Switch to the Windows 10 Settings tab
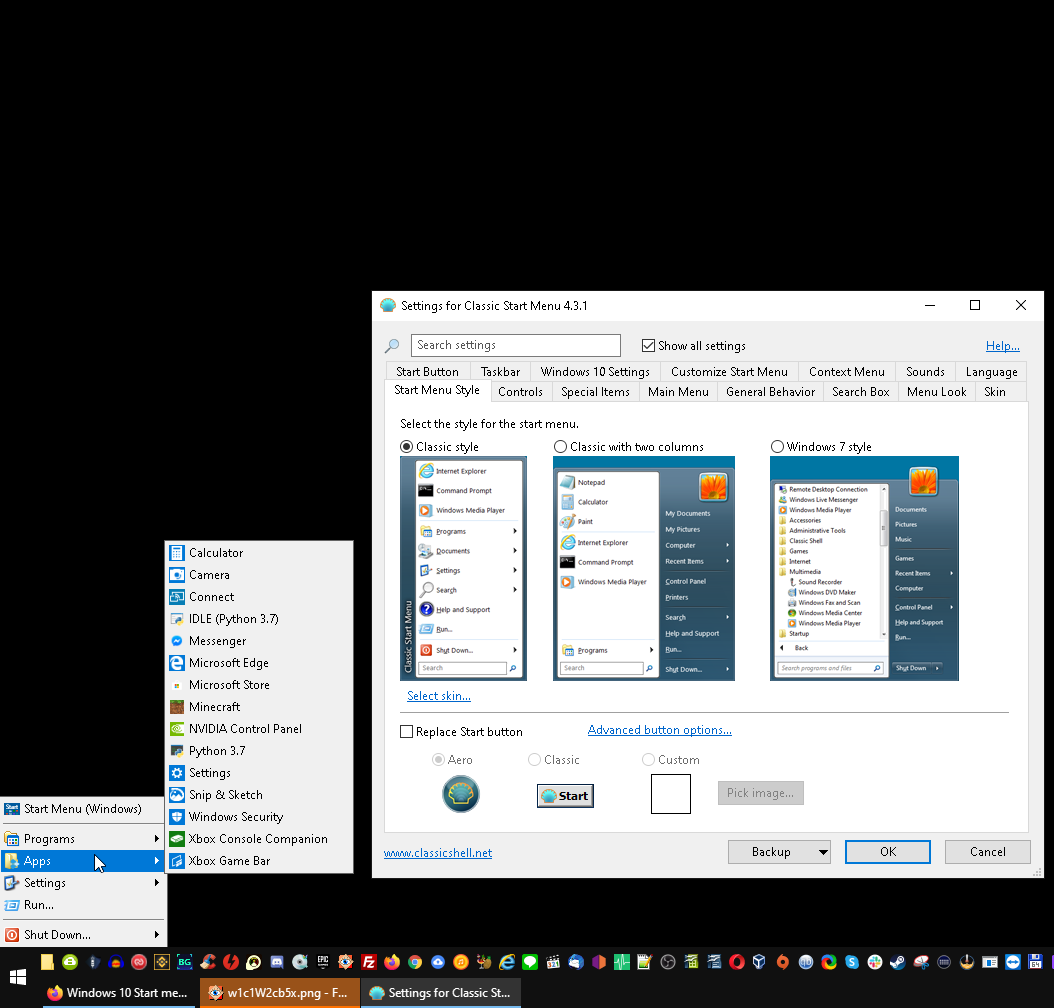 click(596, 372)
